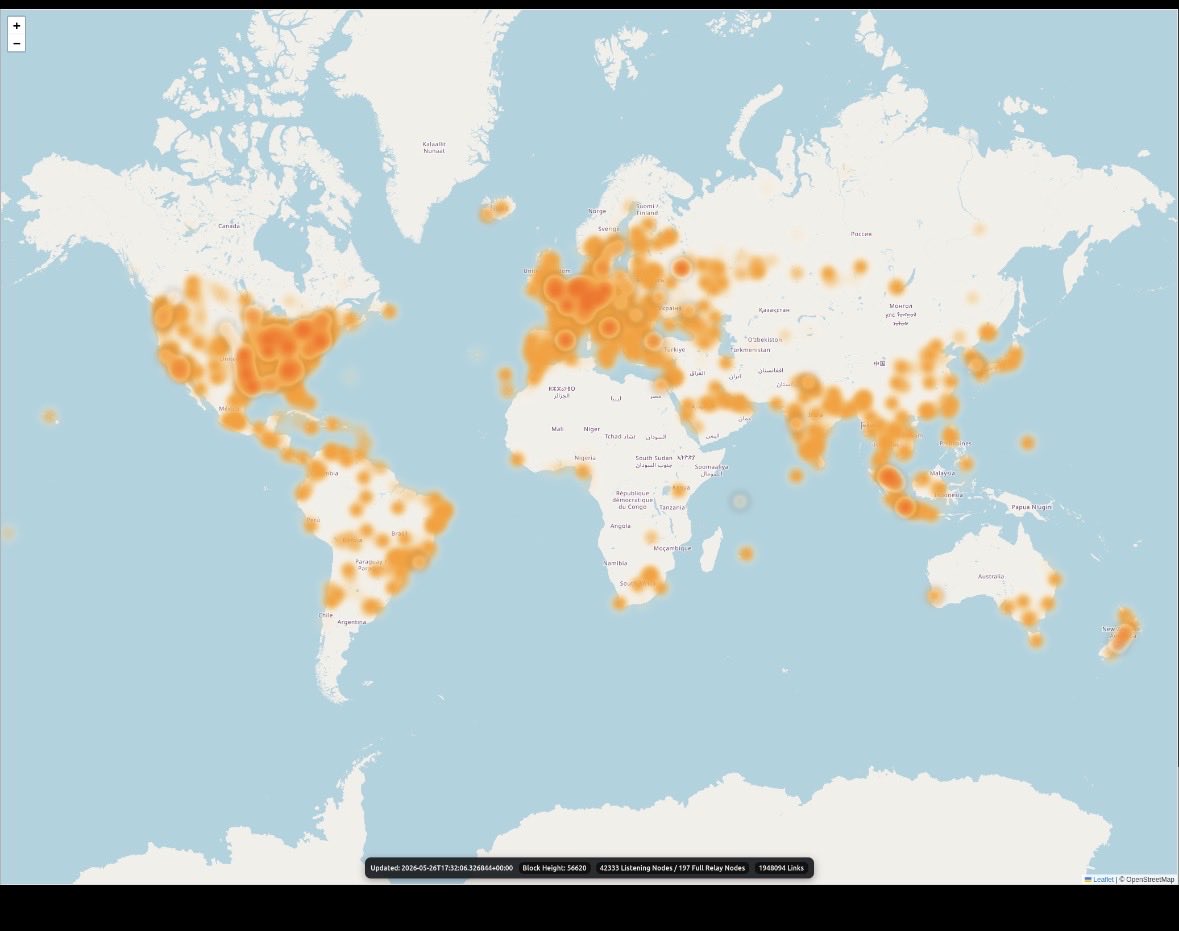This screenshot has height=931, width=1179.
Task: Click the South Sudan map label
Action: click(653, 457)
